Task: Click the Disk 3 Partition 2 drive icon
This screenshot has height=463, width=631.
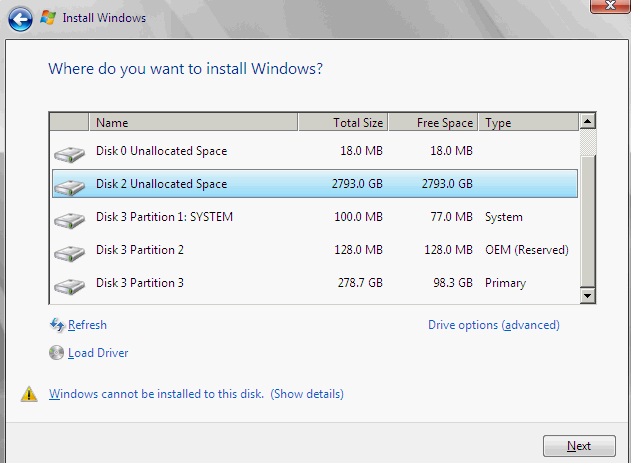Action: 70,252
